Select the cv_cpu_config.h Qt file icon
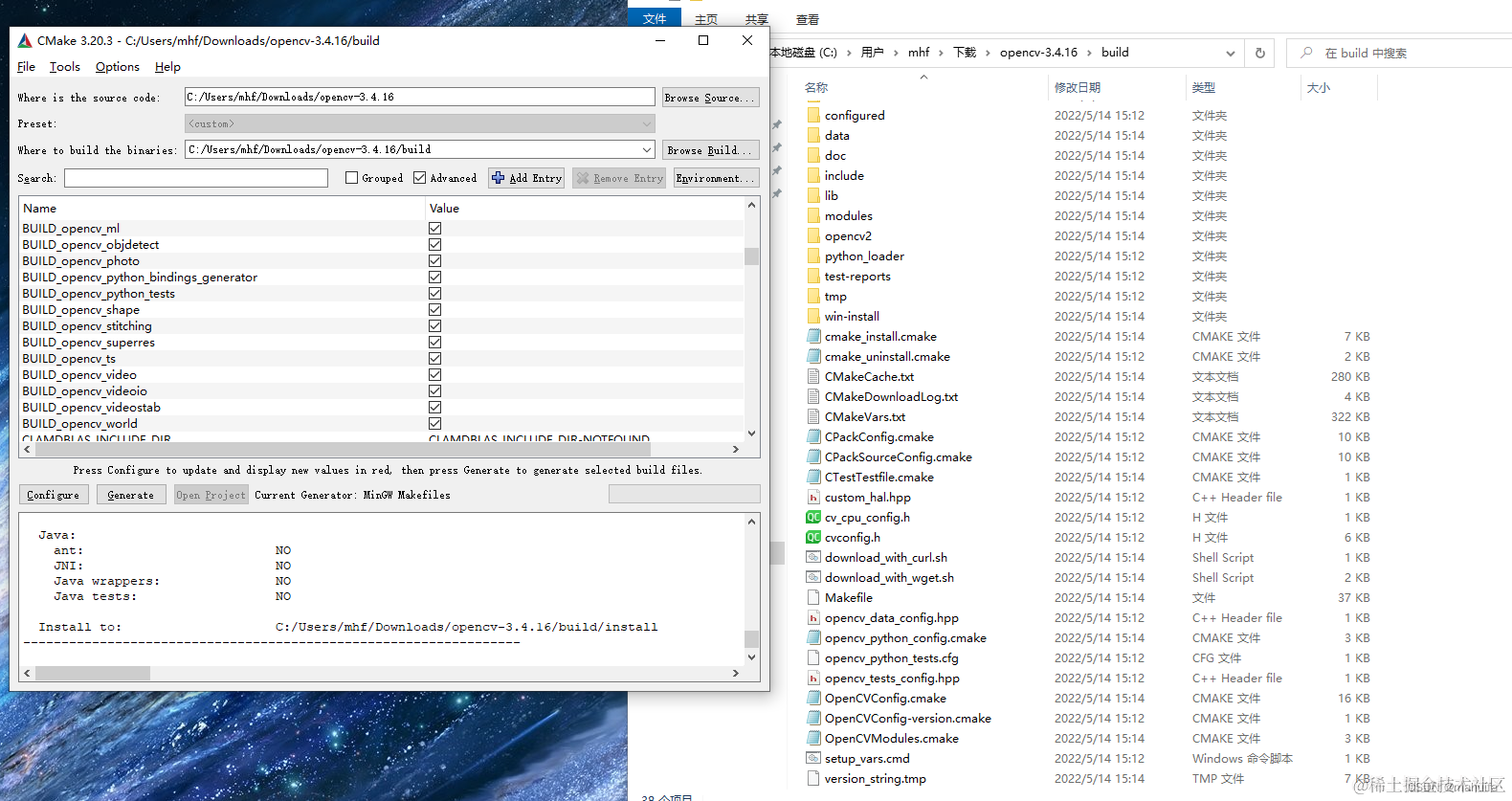The height and width of the screenshot is (801, 1512). [x=813, y=517]
